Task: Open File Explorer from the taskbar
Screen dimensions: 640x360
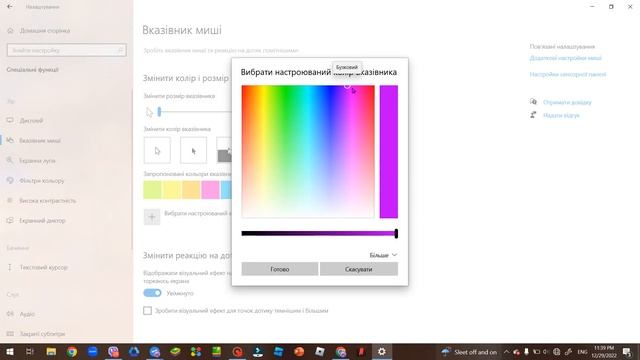Action: [51, 351]
